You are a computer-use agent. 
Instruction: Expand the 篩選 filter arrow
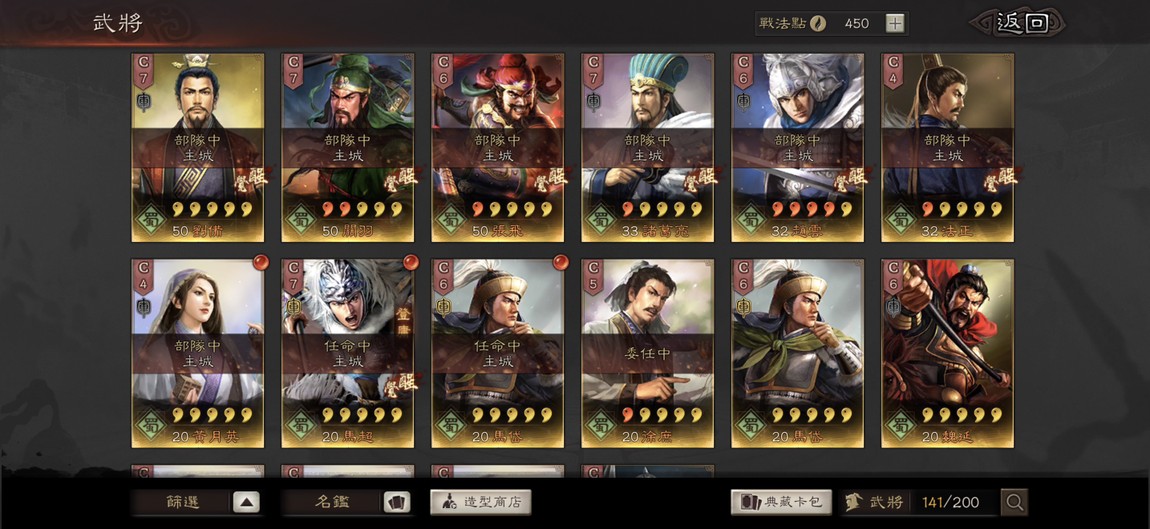246,503
